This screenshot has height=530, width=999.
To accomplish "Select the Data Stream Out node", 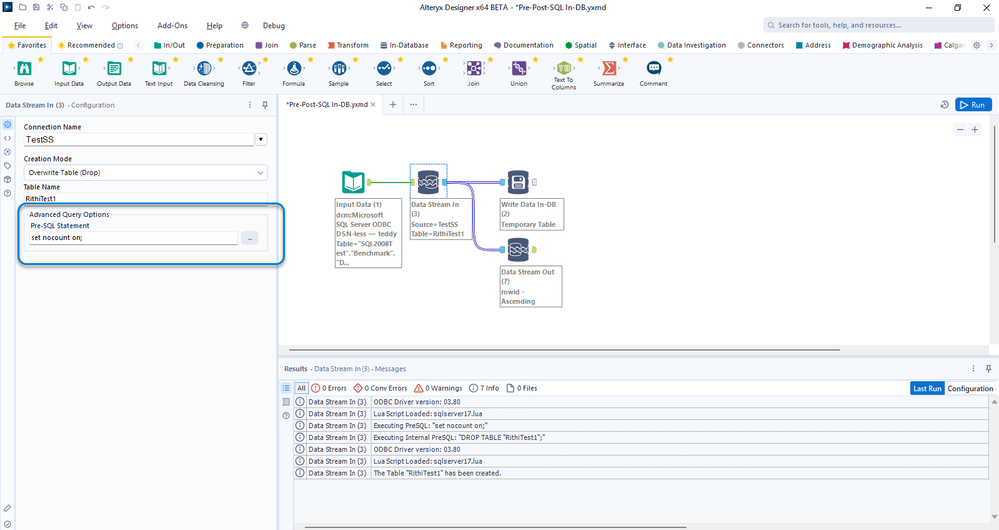I will (518, 250).
